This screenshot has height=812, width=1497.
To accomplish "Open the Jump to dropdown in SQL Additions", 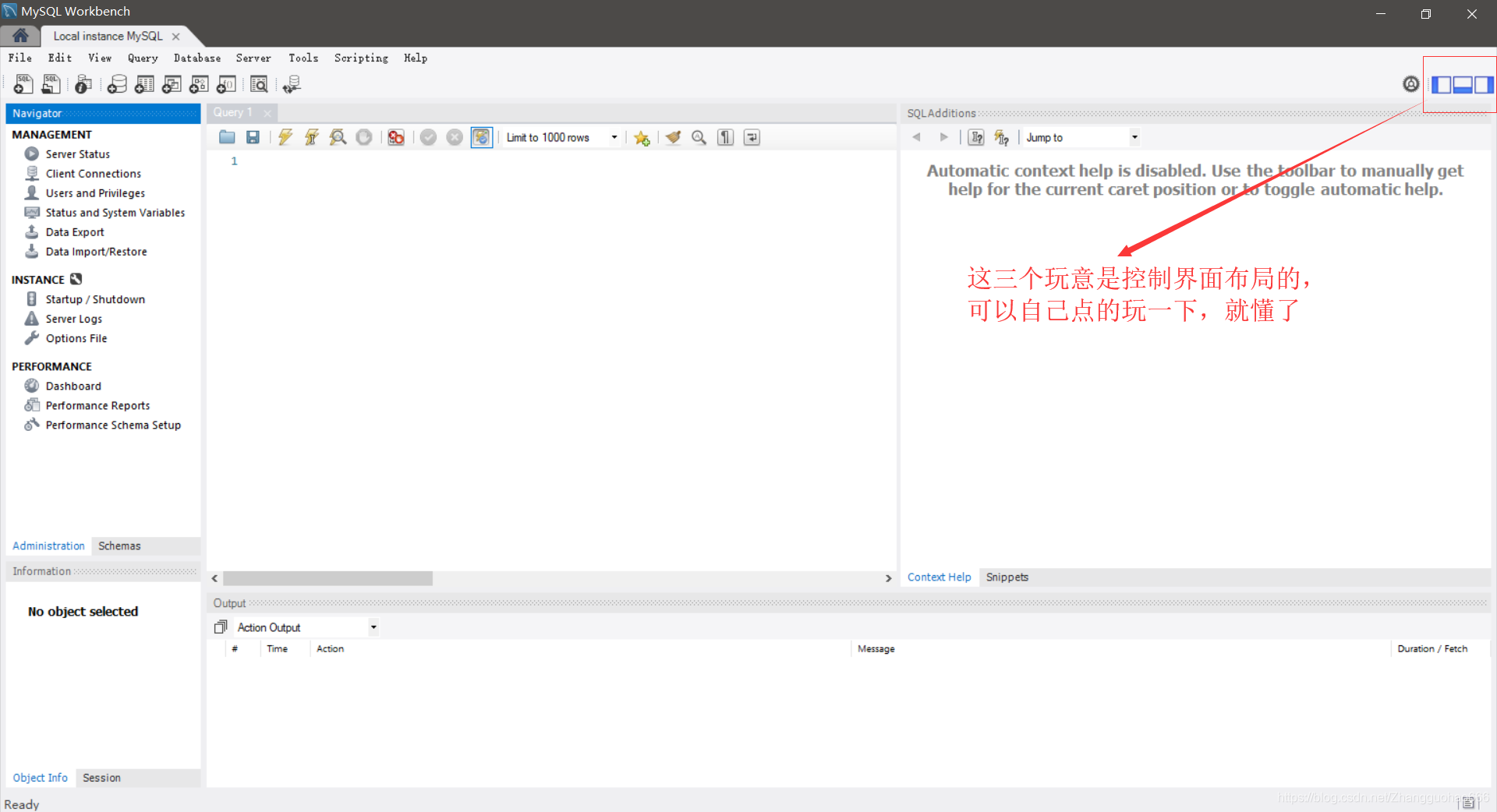I will point(1134,137).
